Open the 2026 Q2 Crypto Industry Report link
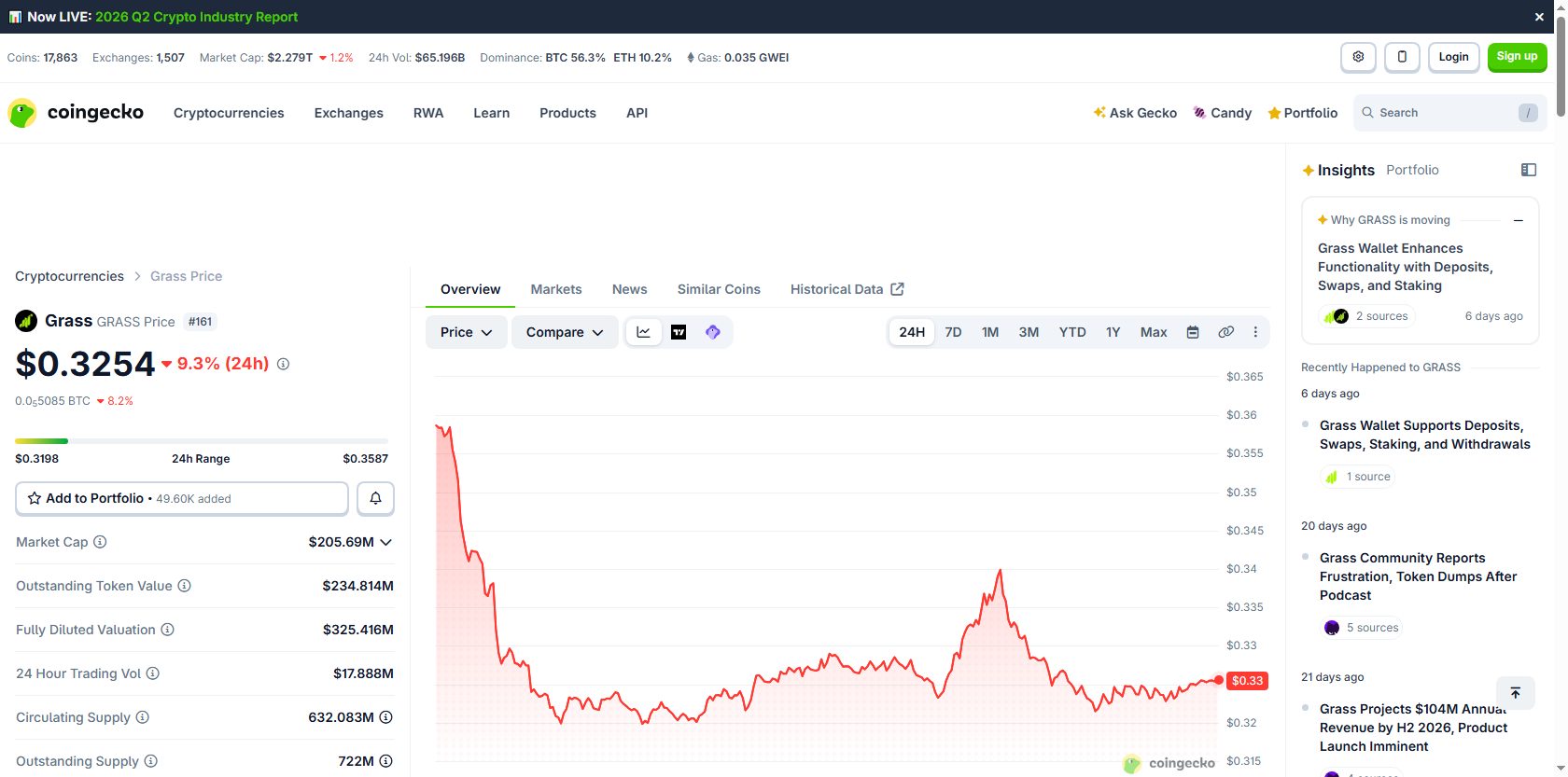This screenshot has width=1568, height=777. [196, 17]
